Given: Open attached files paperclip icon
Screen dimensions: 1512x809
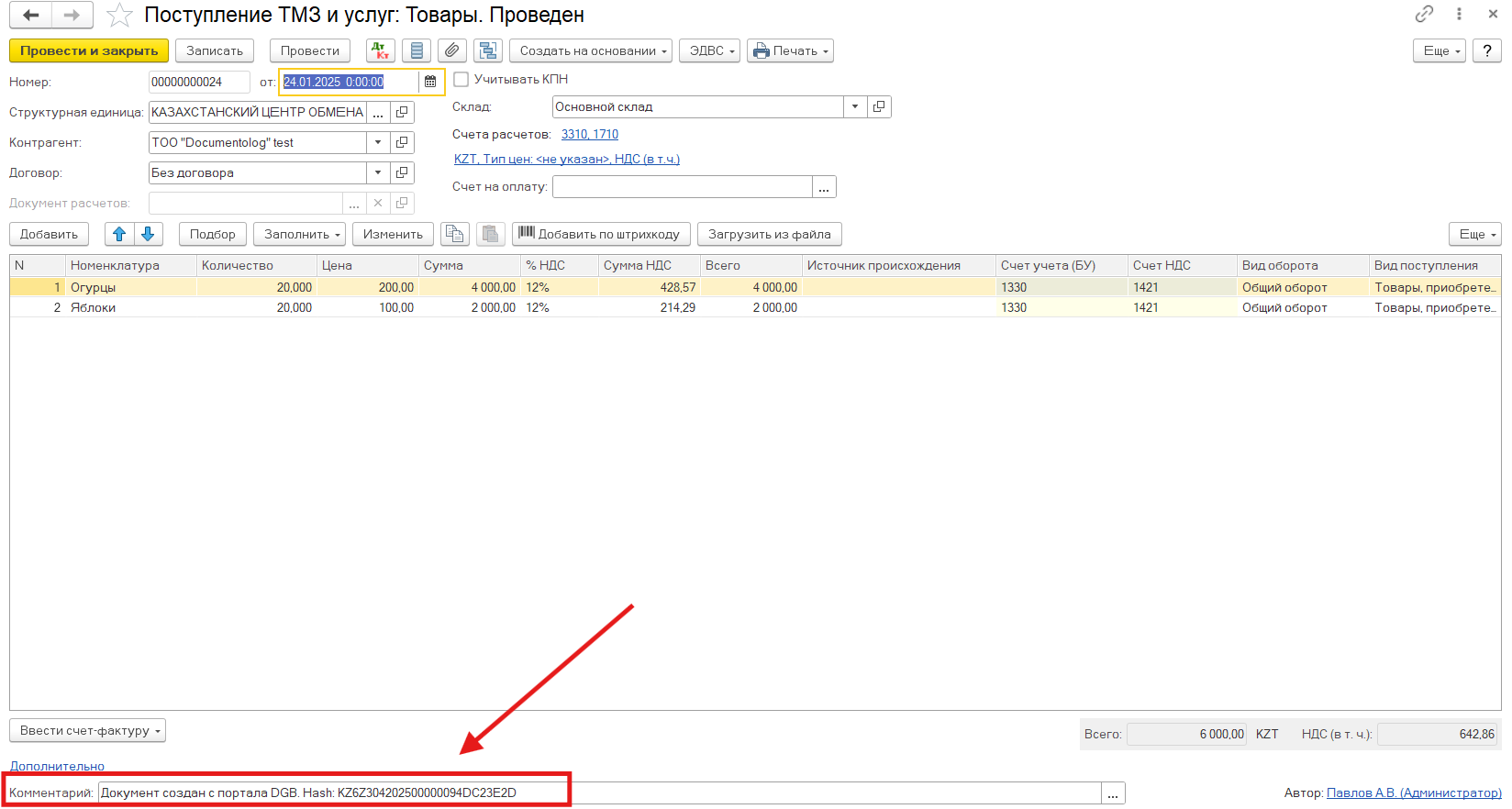Looking at the screenshot, I should click(452, 51).
